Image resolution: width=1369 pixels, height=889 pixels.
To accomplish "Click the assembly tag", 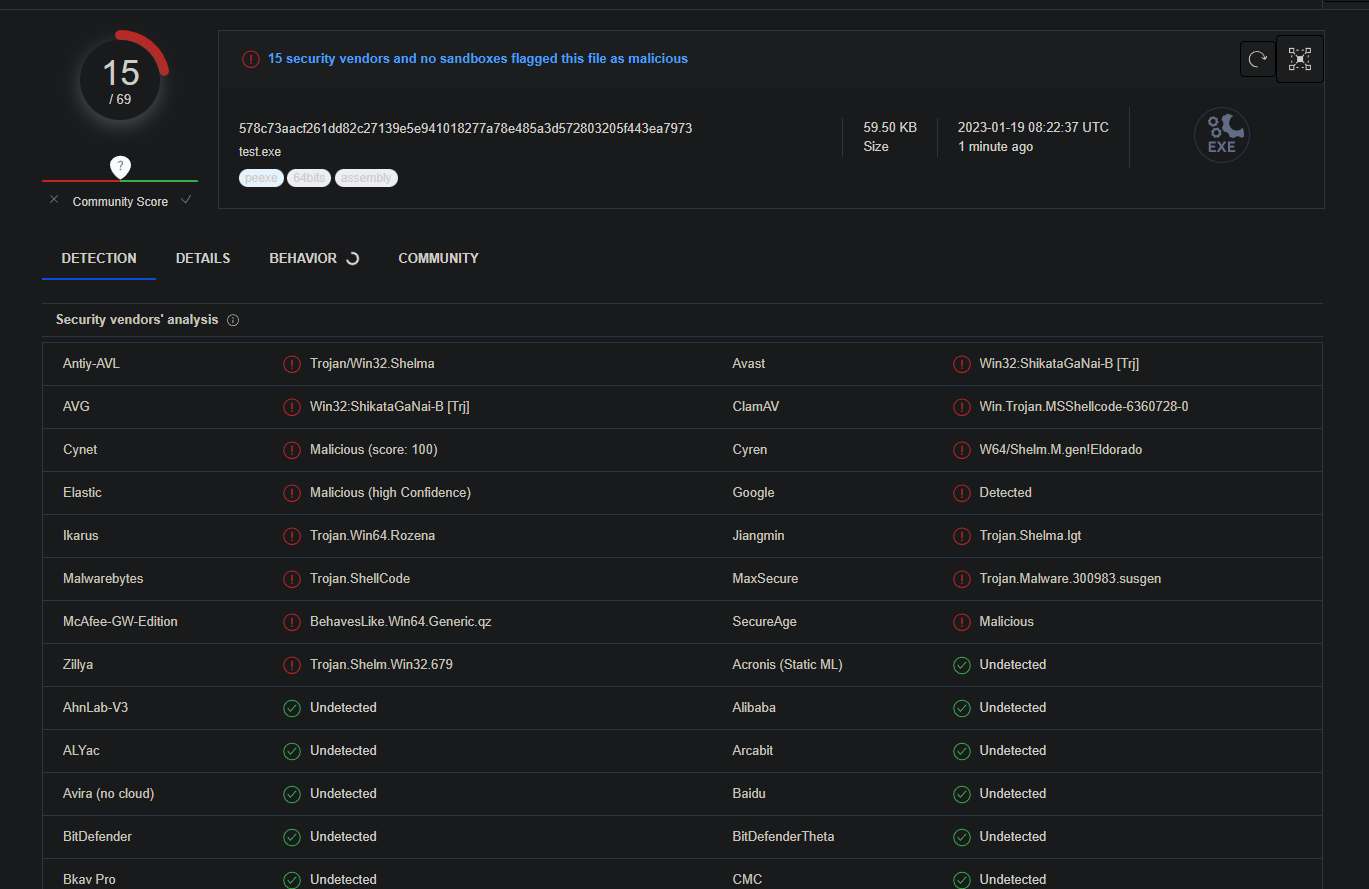I will (x=366, y=178).
